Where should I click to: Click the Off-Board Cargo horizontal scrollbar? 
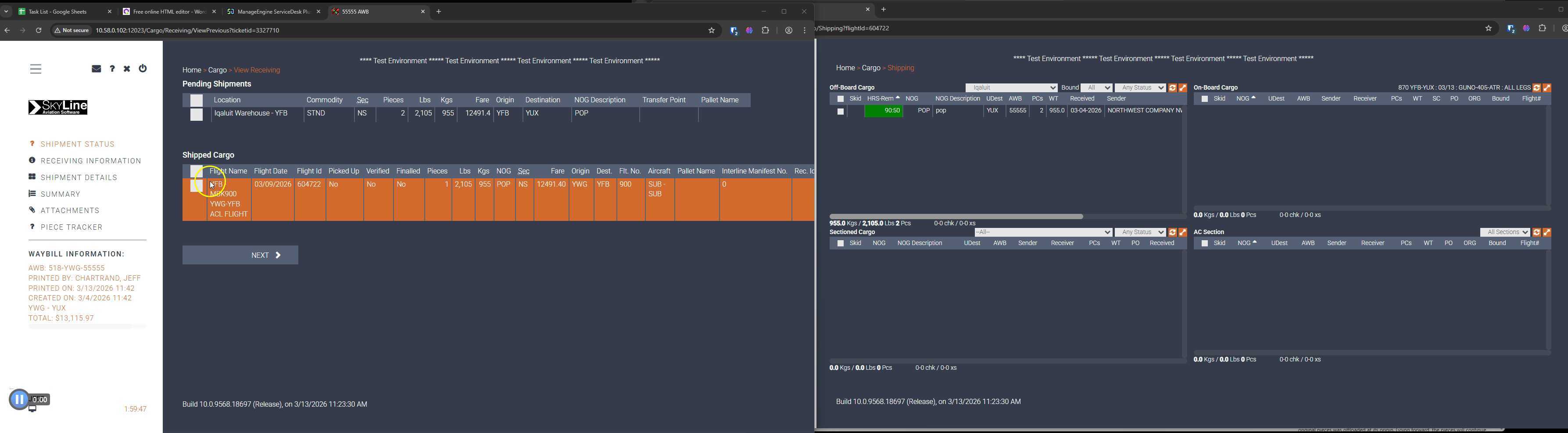coord(956,216)
